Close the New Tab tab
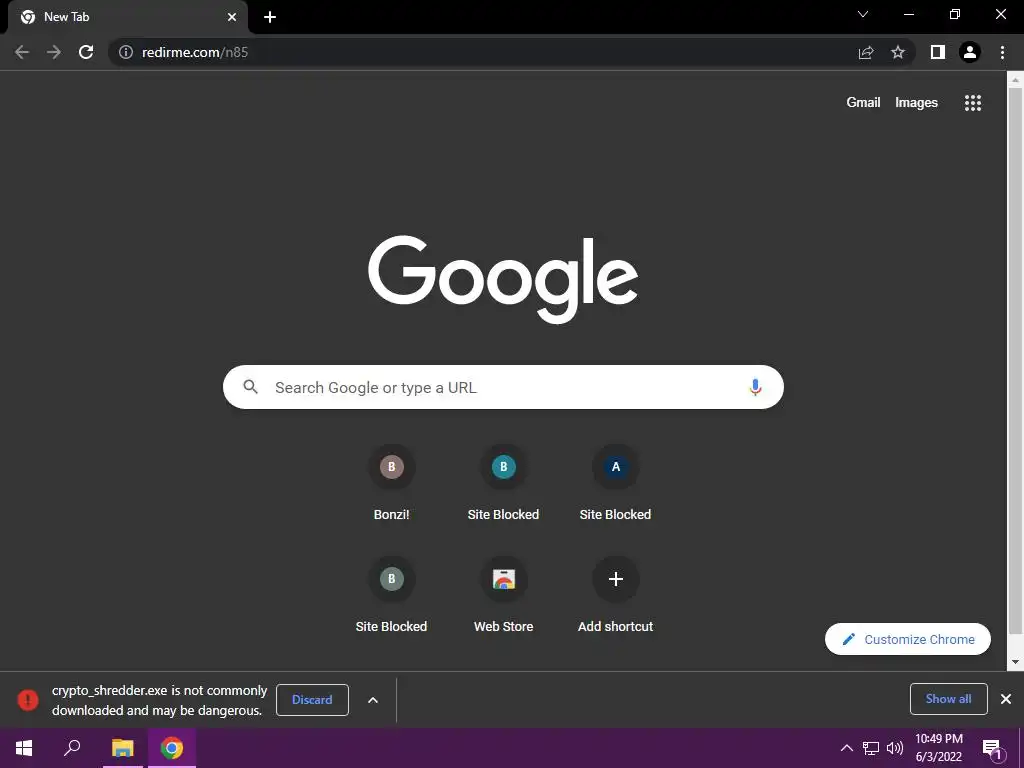 pyautogui.click(x=232, y=17)
